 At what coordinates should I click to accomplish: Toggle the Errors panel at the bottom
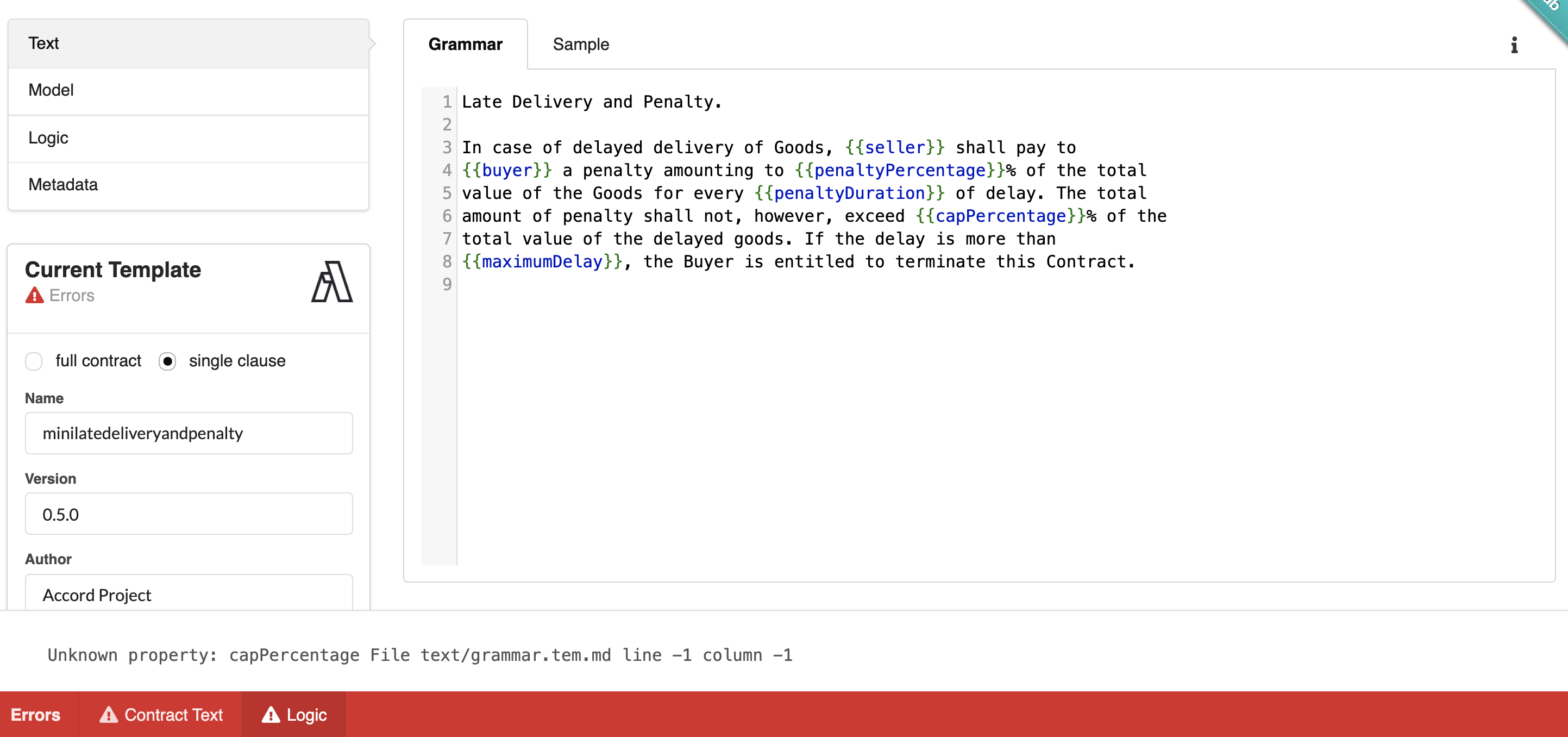click(x=35, y=714)
